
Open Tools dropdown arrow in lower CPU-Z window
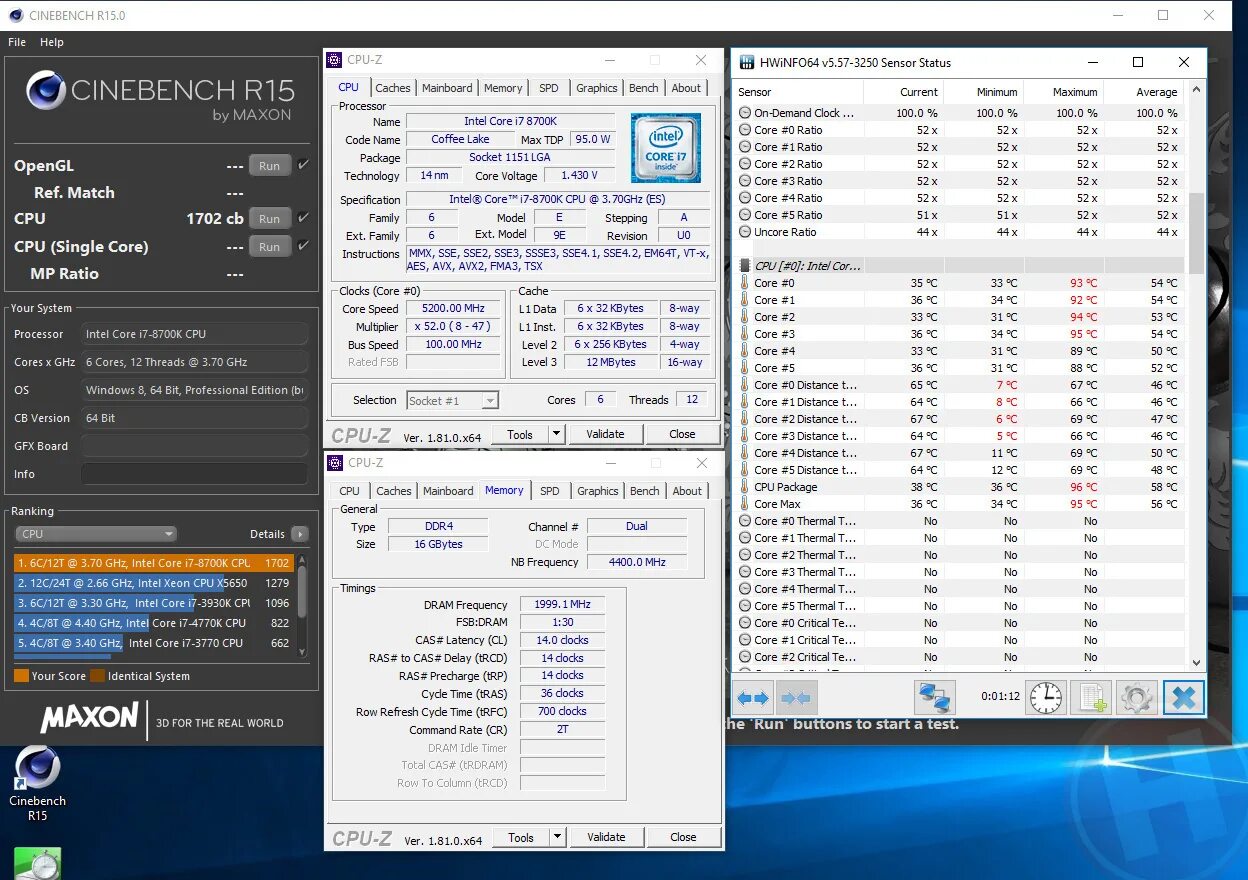[x=557, y=837]
